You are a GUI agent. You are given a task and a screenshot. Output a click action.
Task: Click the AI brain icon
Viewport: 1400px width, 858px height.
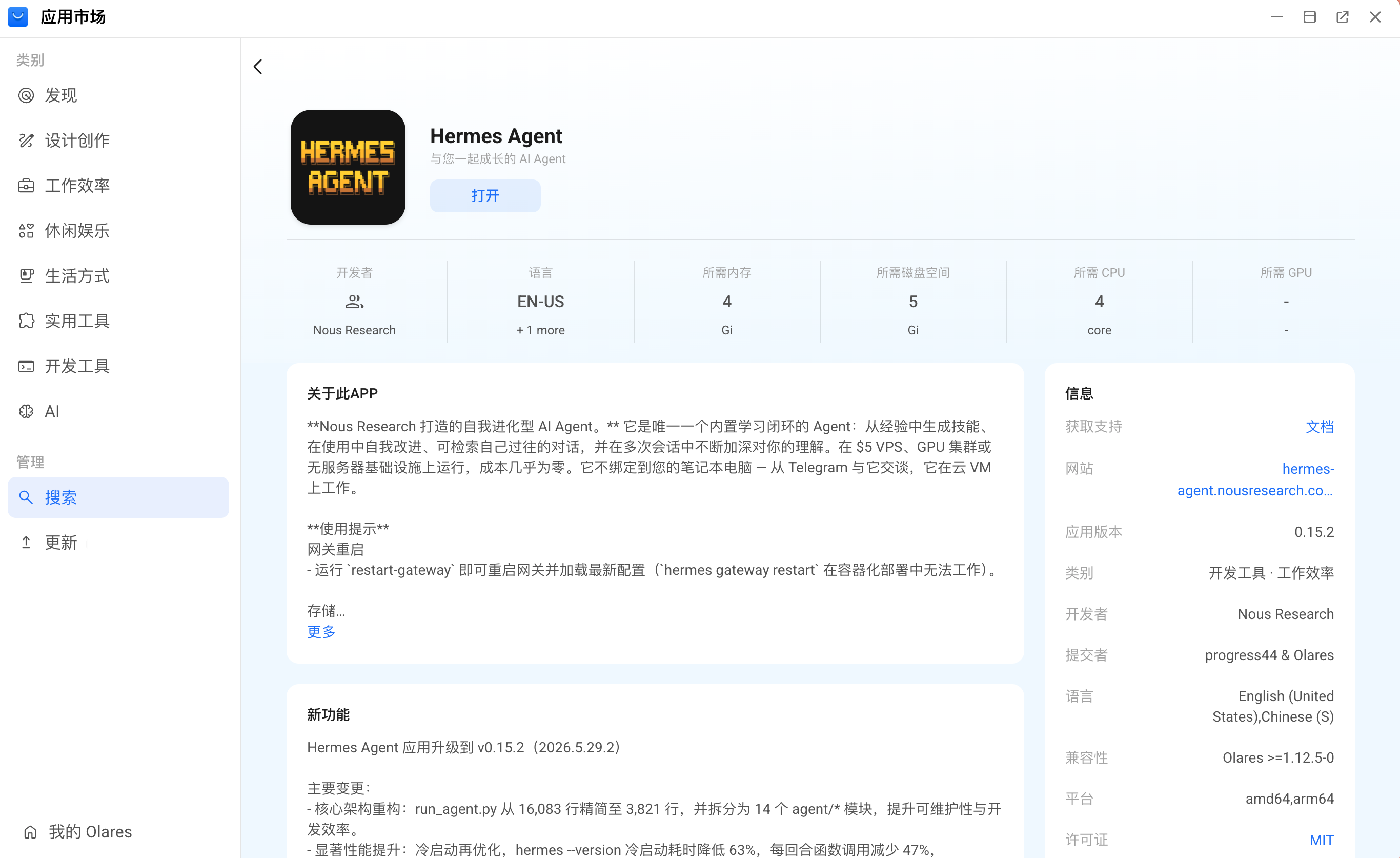tap(26, 411)
